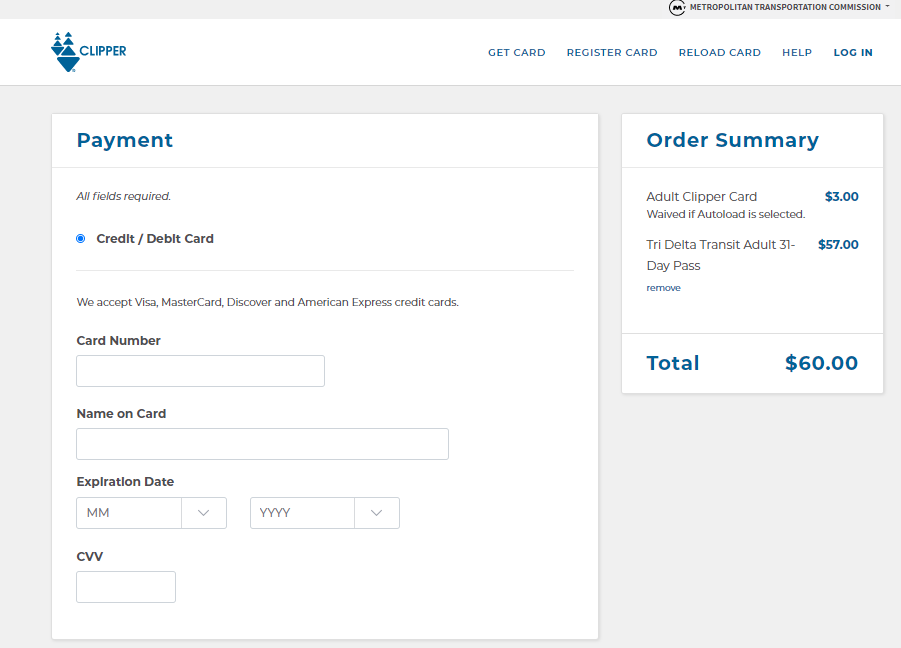Remove Tri Delta Transit pass from order

[x=663, y=288]
